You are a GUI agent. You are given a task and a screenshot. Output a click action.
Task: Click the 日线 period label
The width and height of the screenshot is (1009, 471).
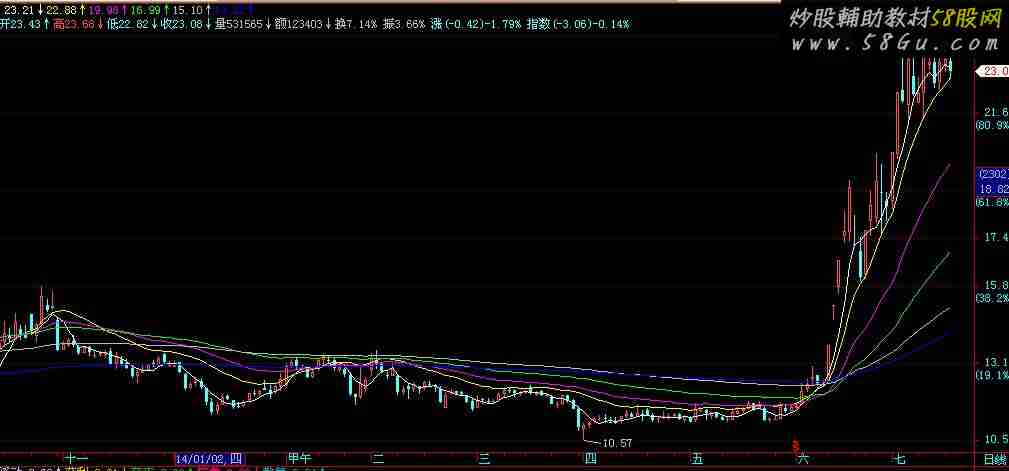tap(994, 459)
